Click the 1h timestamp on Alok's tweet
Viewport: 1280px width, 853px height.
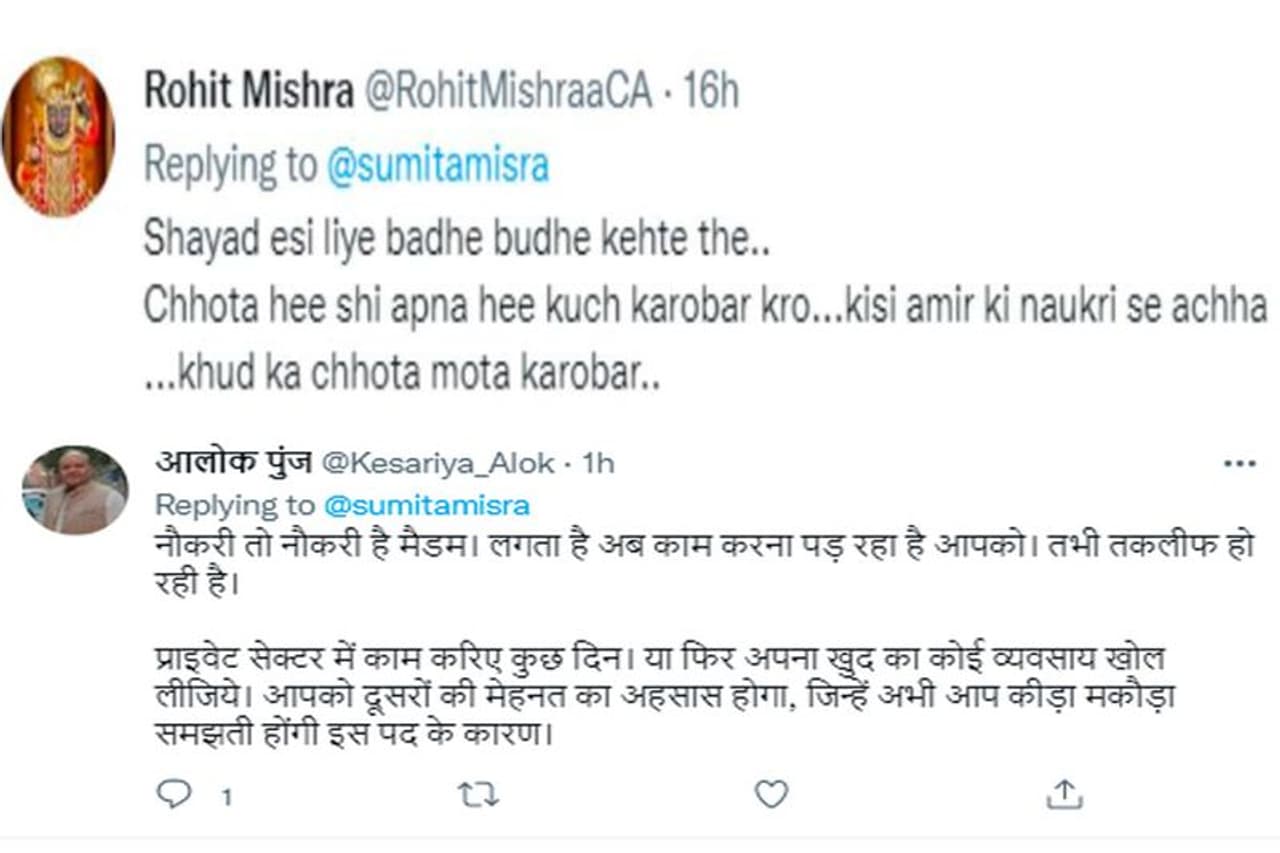[597, 463]
